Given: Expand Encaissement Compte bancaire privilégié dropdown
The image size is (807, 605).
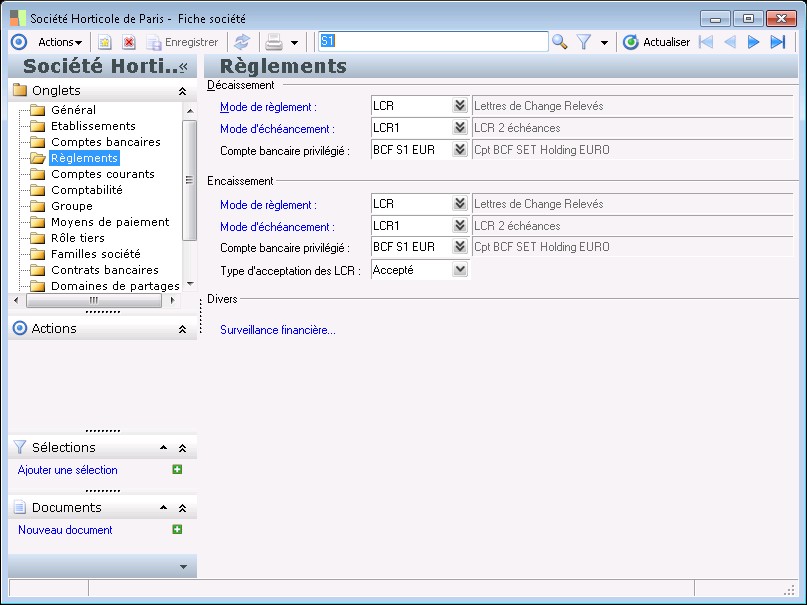Looking at the screenshot, I should pyautogui.click(x=459, y=247).
